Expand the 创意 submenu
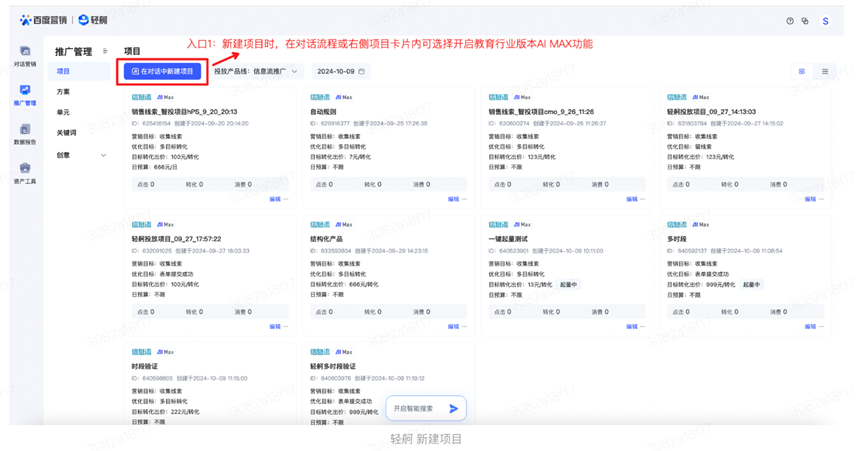Screen dimensions: 858x451 tap(102, 155)
